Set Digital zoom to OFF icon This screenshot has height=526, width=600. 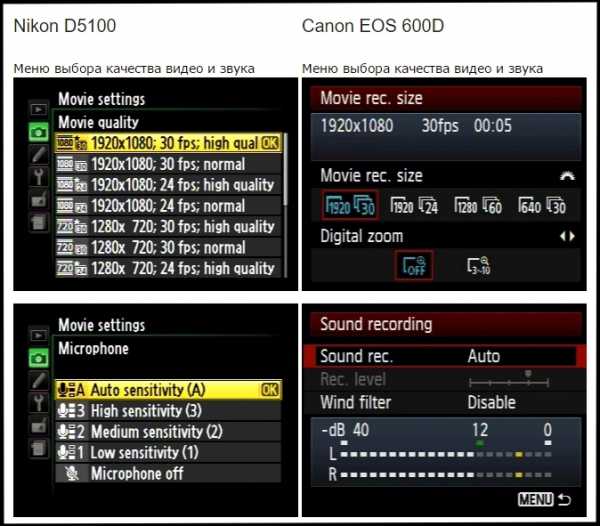414,265
